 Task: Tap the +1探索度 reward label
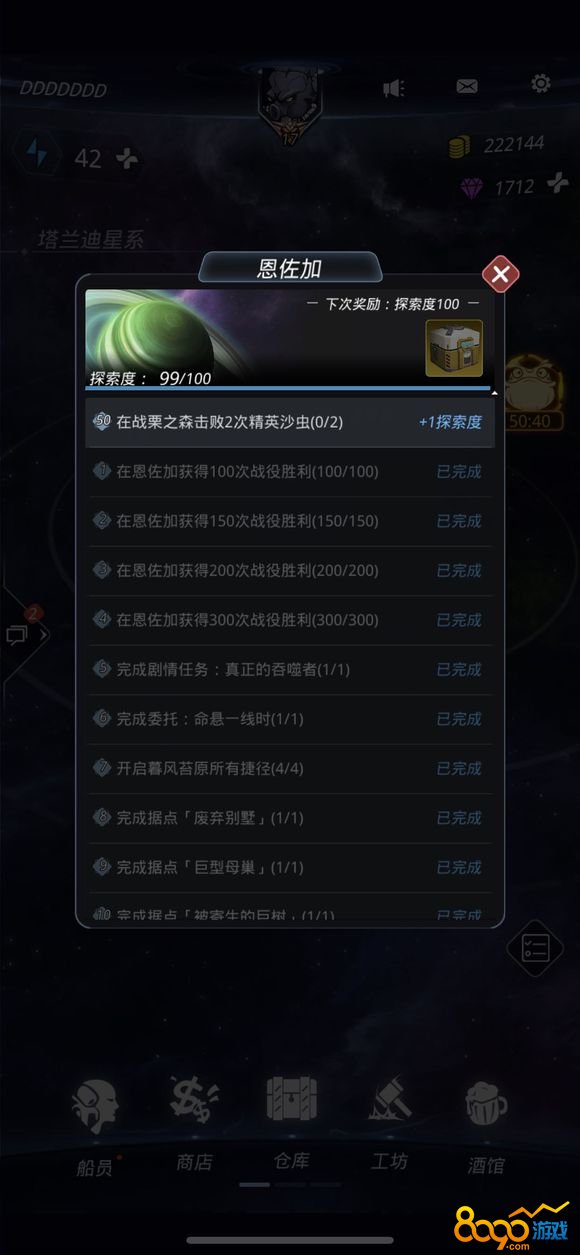click(450, 422)
